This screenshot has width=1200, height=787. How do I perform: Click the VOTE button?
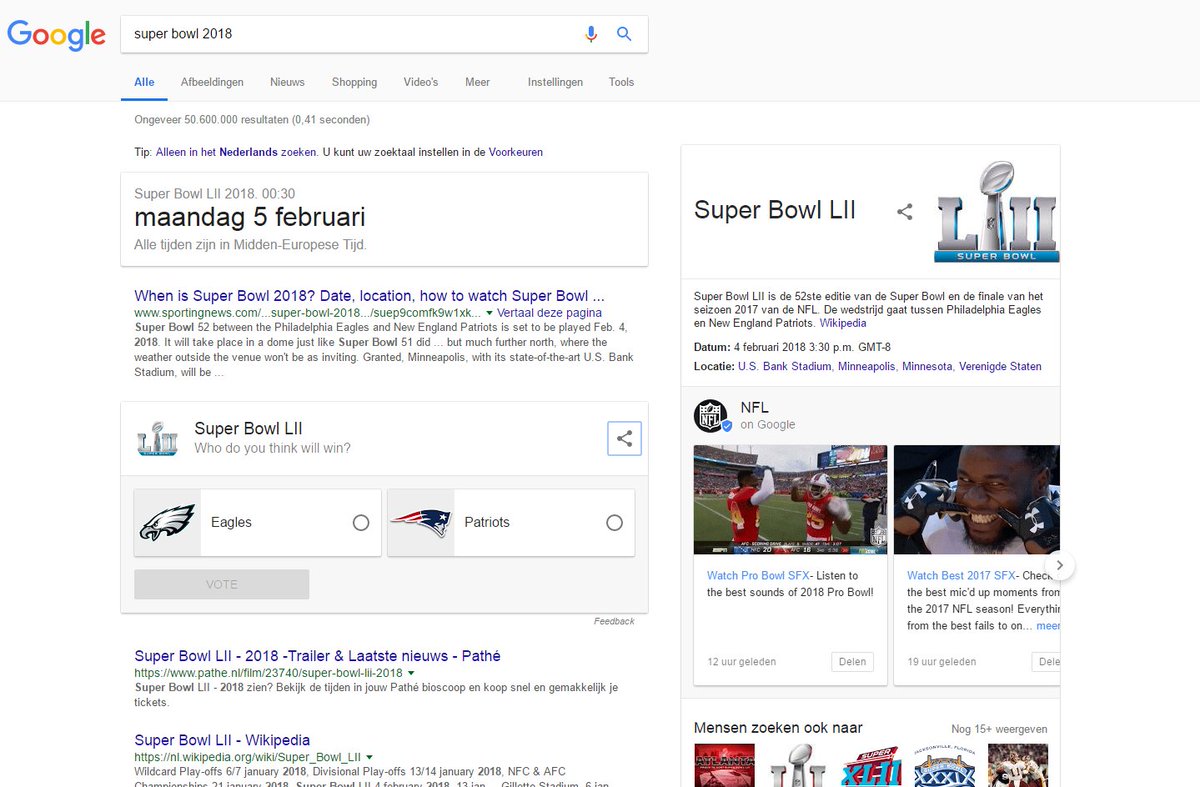tap(221, 584)
